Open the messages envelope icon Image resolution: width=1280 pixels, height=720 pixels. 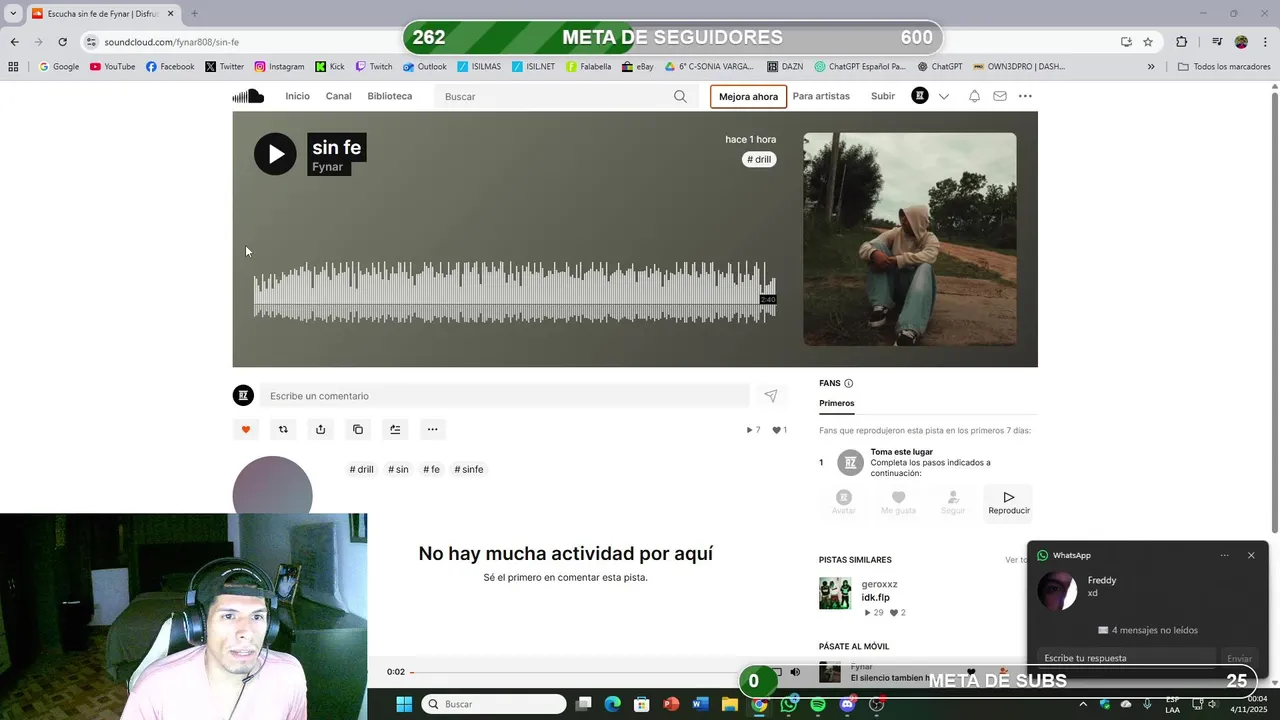[999, 96]
